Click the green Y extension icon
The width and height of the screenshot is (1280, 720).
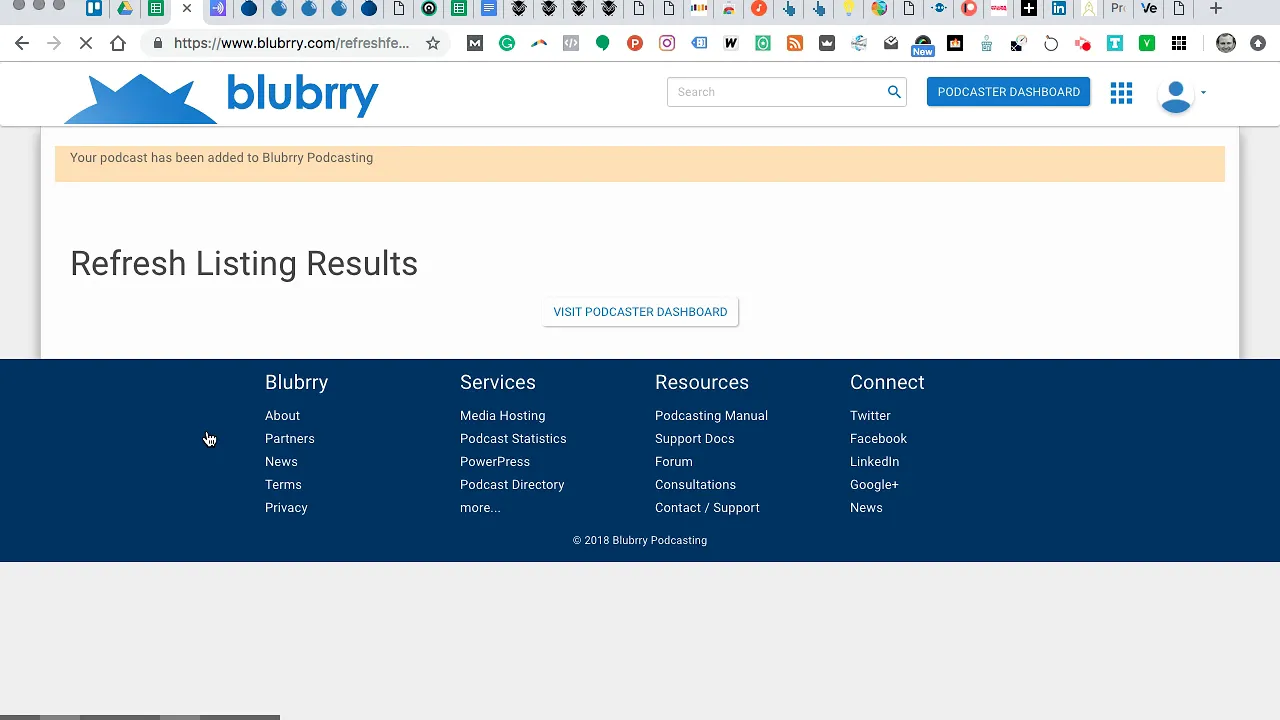pos(1147,43)
